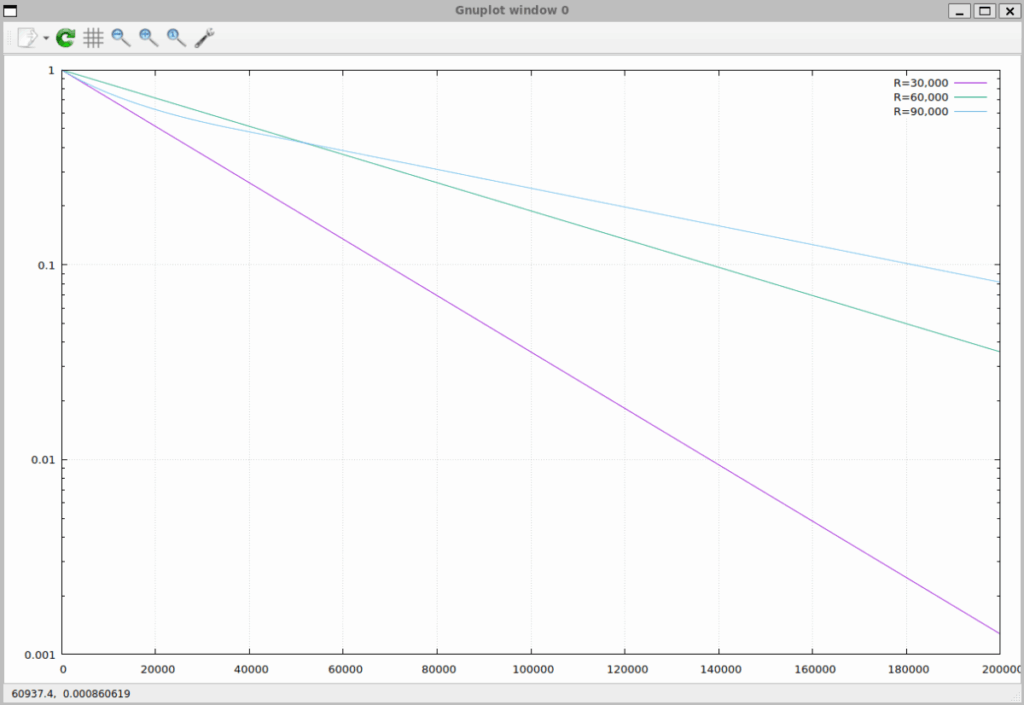Hide the R=60,000 curve via legend label

point(920,97)
